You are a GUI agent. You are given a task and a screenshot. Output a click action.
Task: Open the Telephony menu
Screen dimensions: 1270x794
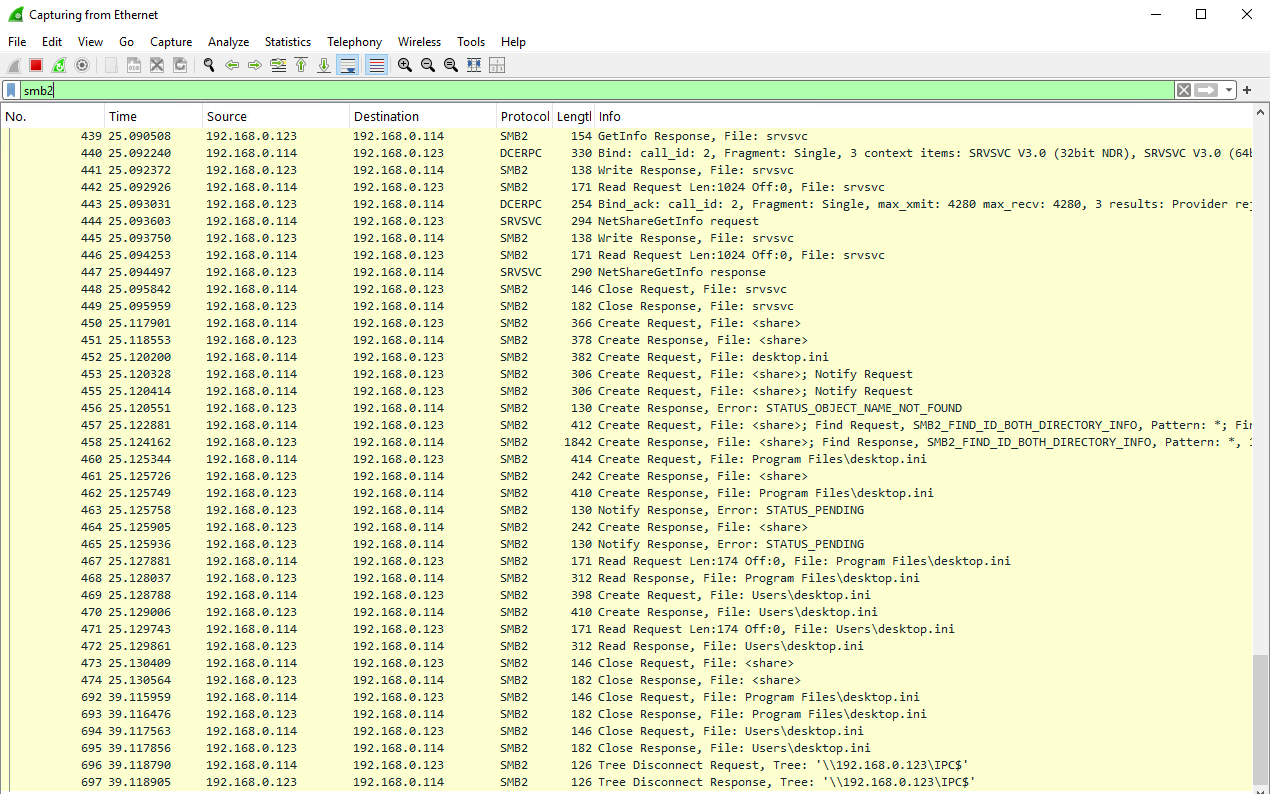tap(354, 42)
